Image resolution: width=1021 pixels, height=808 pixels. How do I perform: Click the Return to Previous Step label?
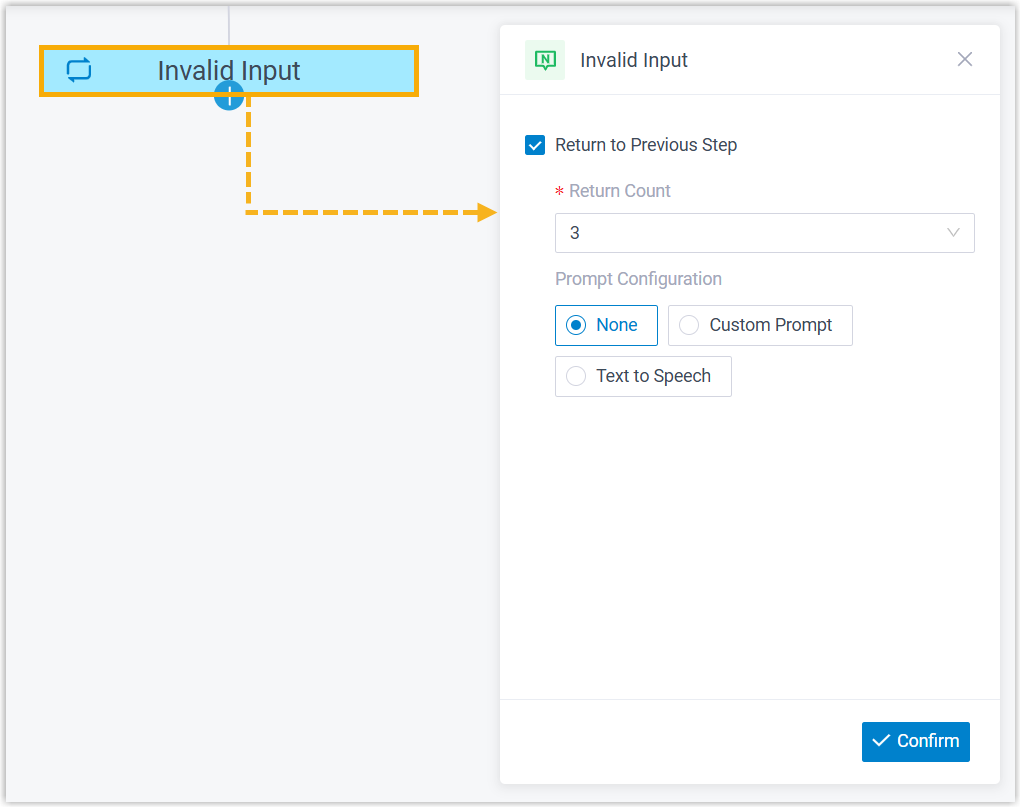tap(646, 145)
